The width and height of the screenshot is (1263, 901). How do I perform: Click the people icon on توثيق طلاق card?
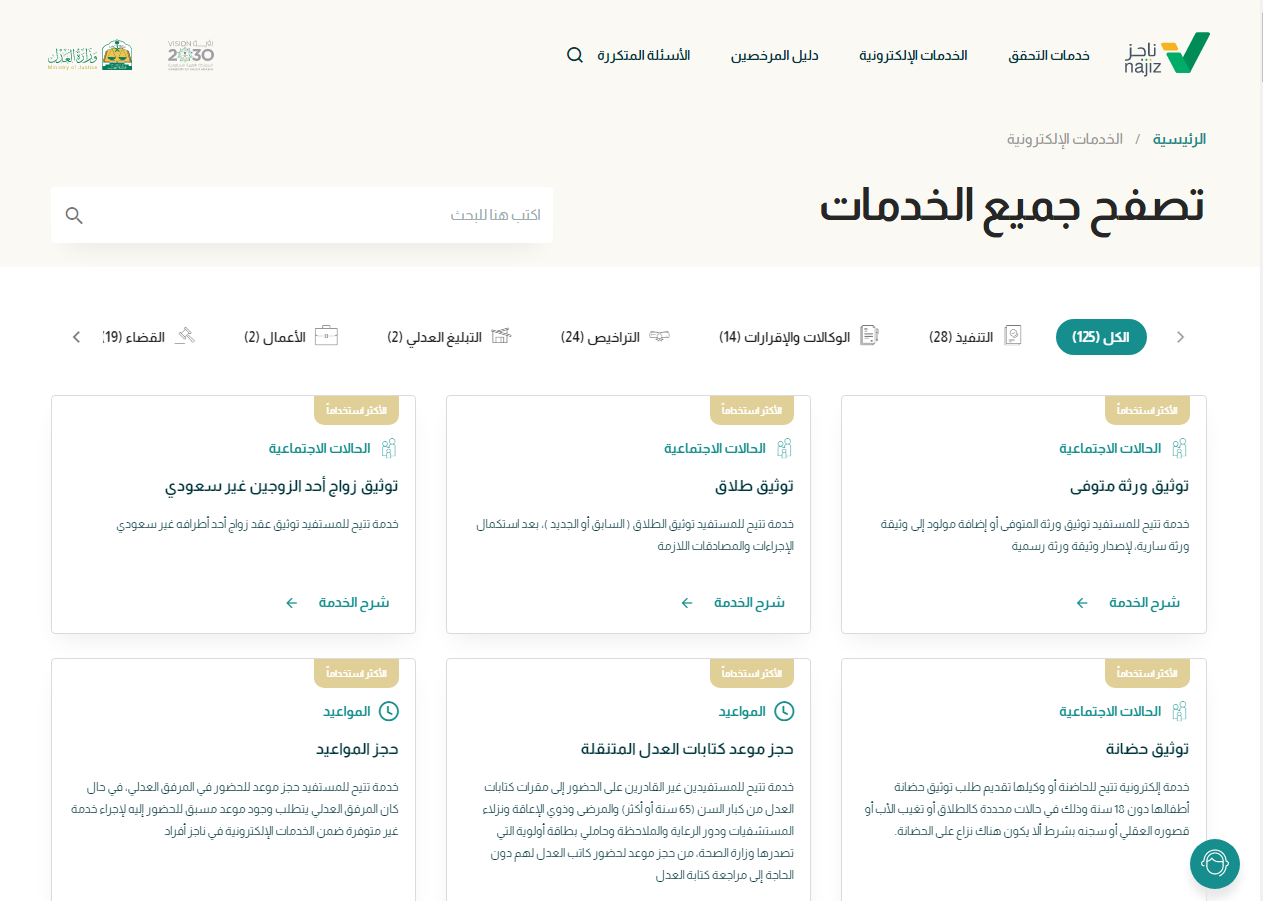pyautogui.click(x=785, y=448)
